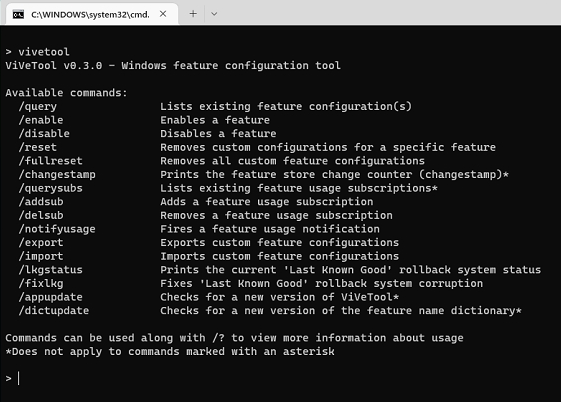This screenshot has width=561, height=402.
Task: Click the /fixlkg command text
Action: tap(41, 283)
